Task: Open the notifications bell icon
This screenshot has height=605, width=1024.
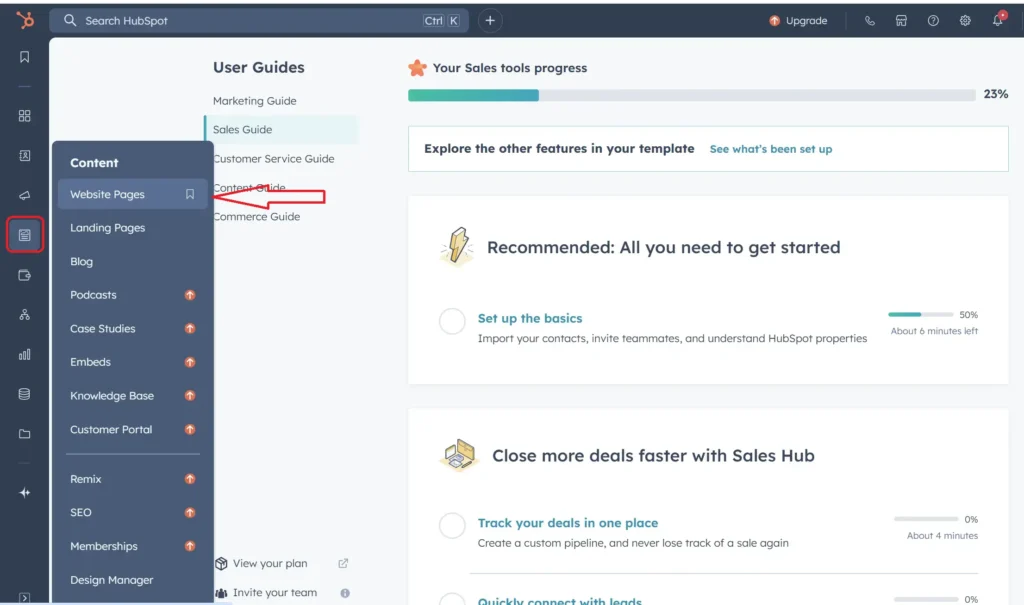Action: pos(997,20)
